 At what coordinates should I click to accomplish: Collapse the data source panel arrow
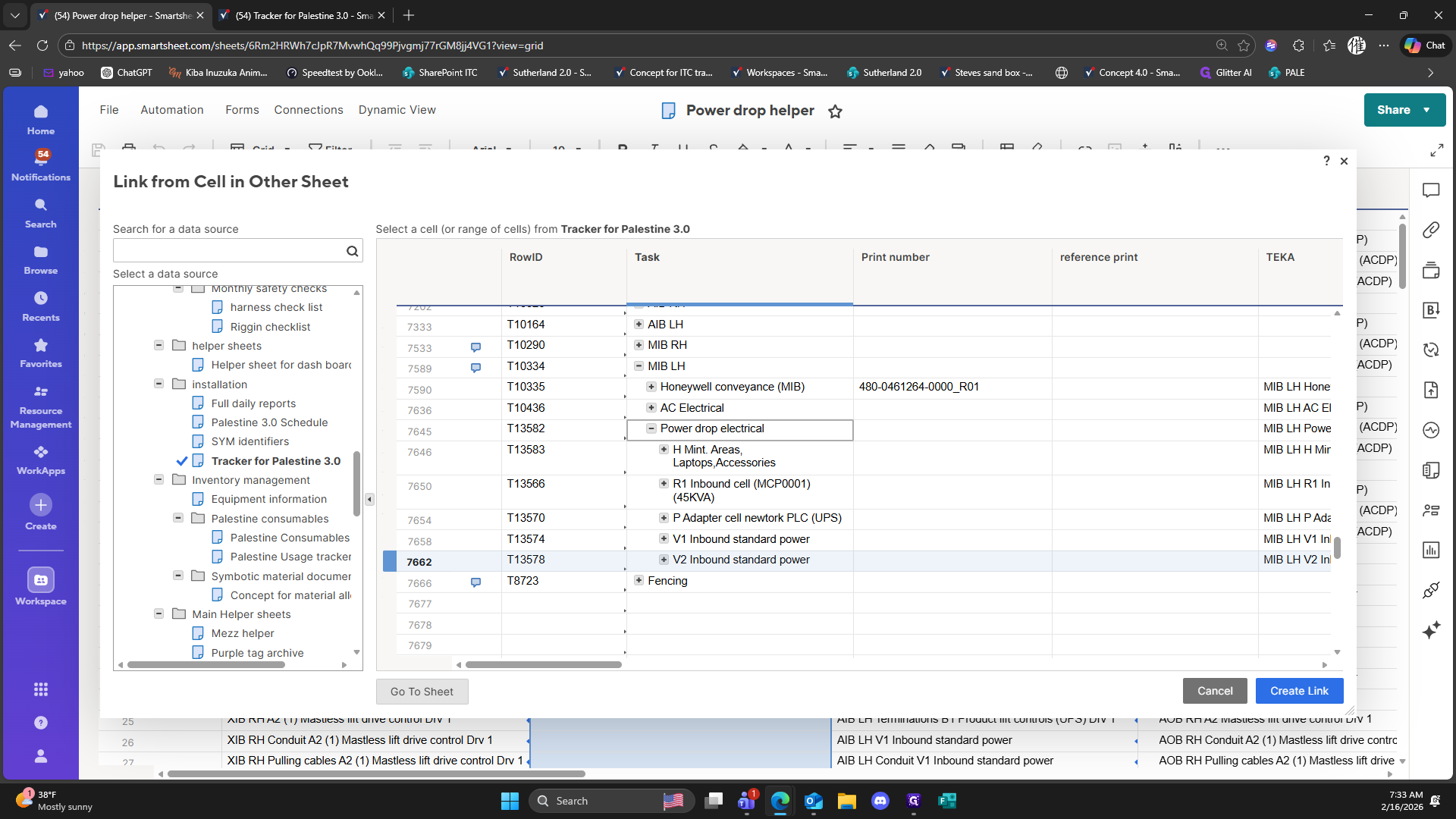click(x=369, y=499)
